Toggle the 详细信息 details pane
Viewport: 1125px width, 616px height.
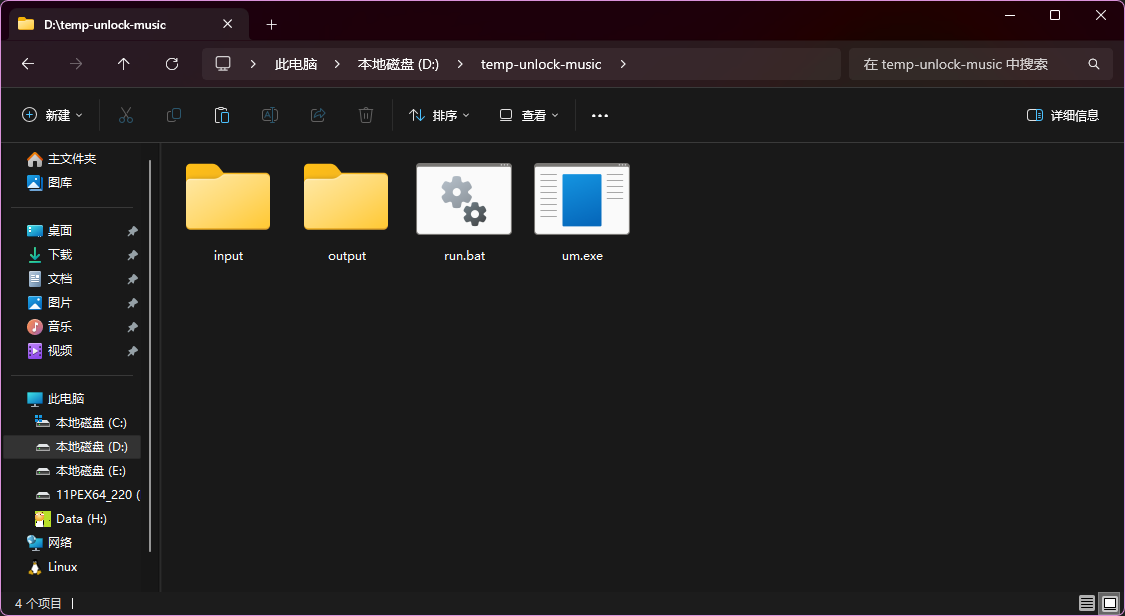[x=1063, y=115]
